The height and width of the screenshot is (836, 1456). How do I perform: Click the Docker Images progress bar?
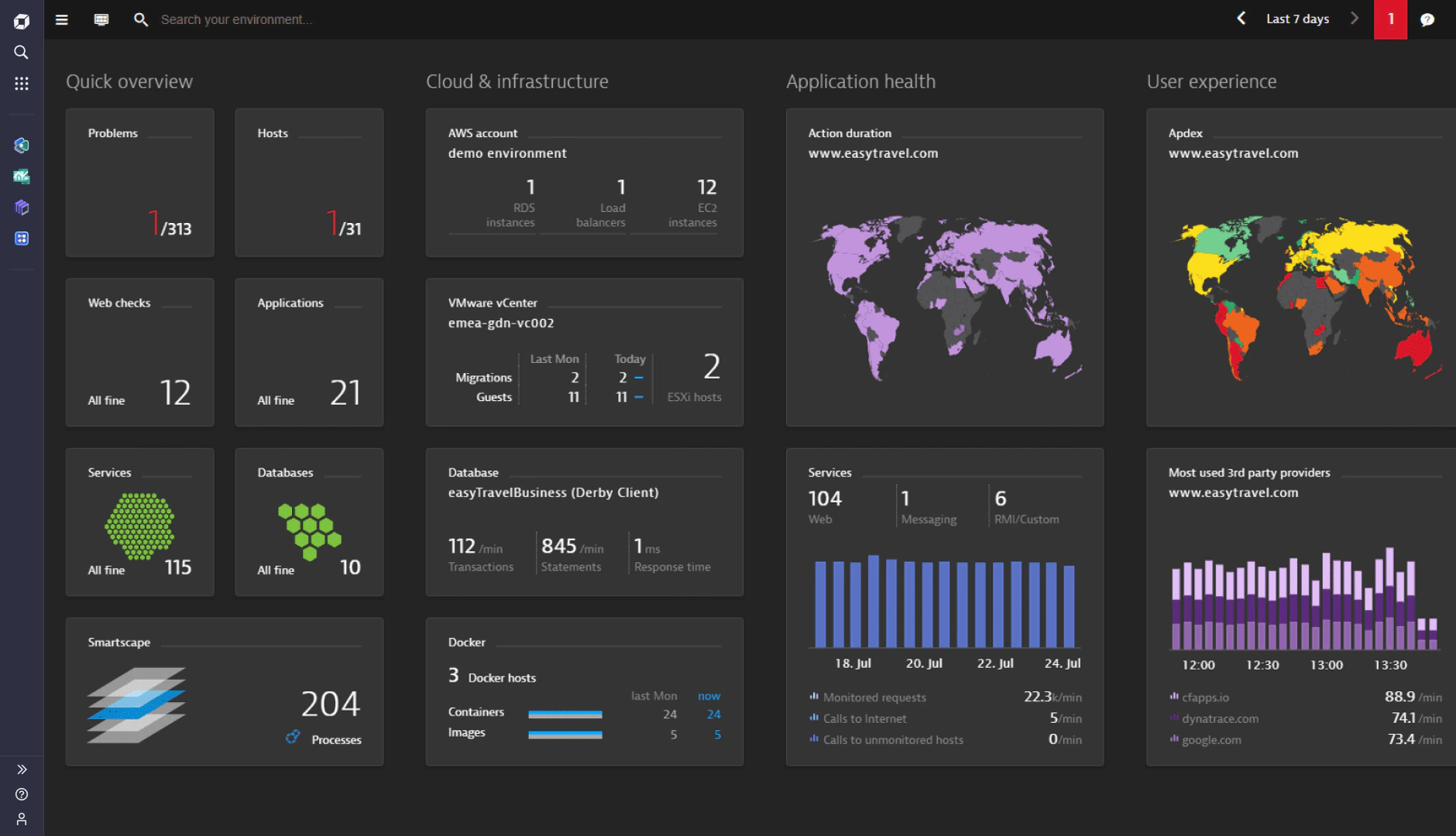[565, 735]
